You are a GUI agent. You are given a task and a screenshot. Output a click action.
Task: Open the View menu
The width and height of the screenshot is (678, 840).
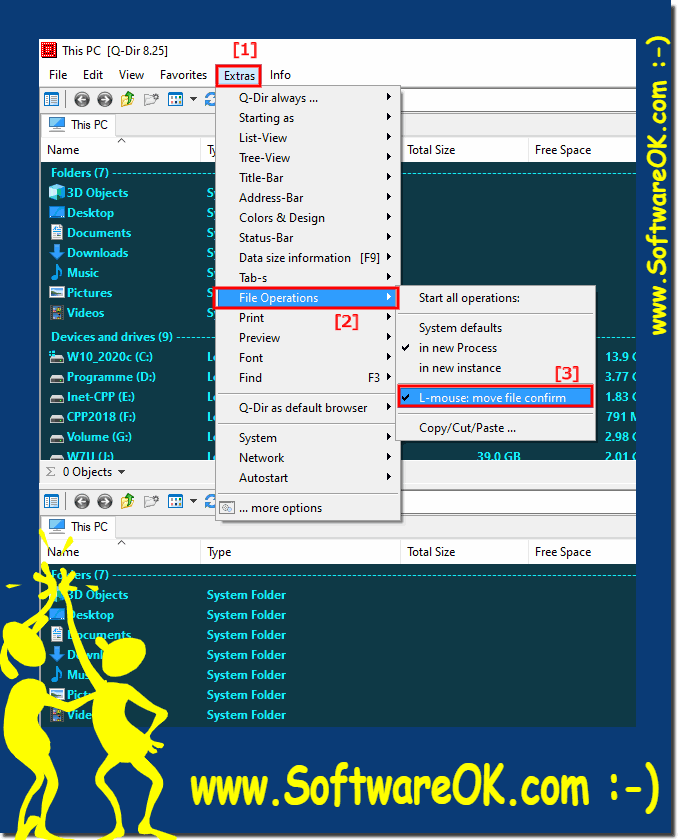click(x=131, y=75)
